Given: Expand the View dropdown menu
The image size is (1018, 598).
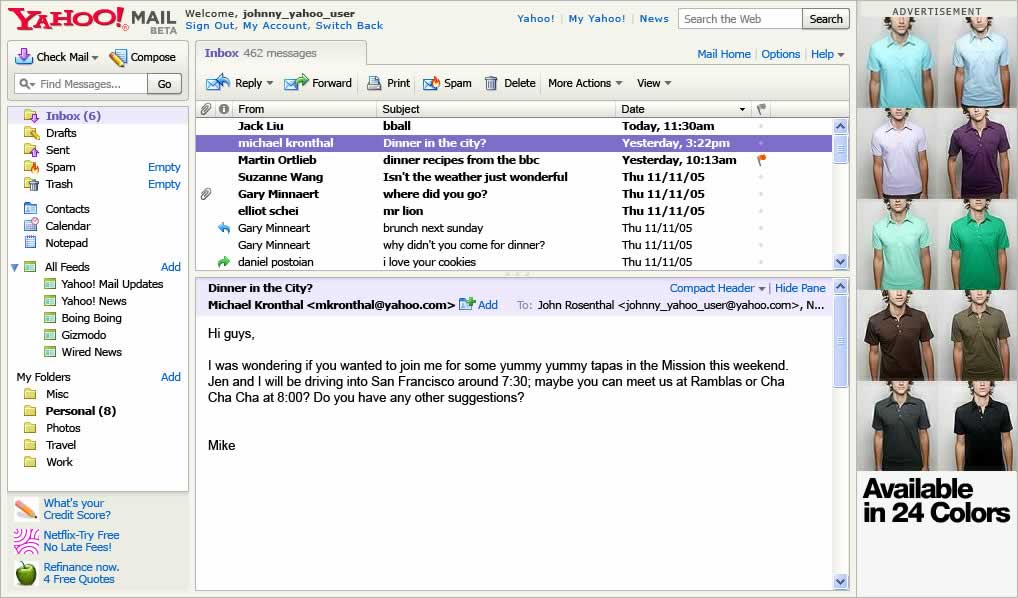Looking at the screenshot, I should pos(654,83).
